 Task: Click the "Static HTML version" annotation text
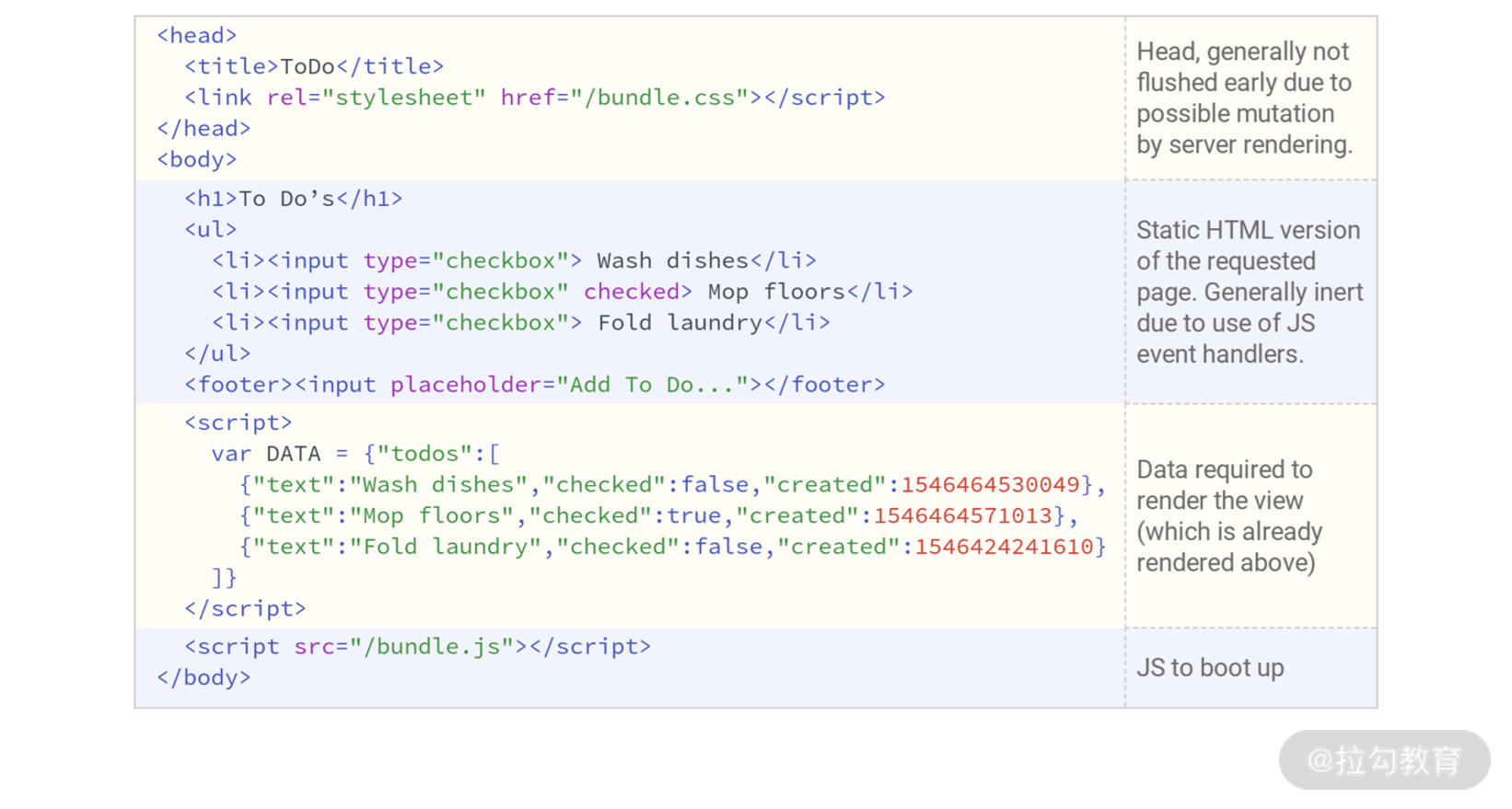point(1249,292)
